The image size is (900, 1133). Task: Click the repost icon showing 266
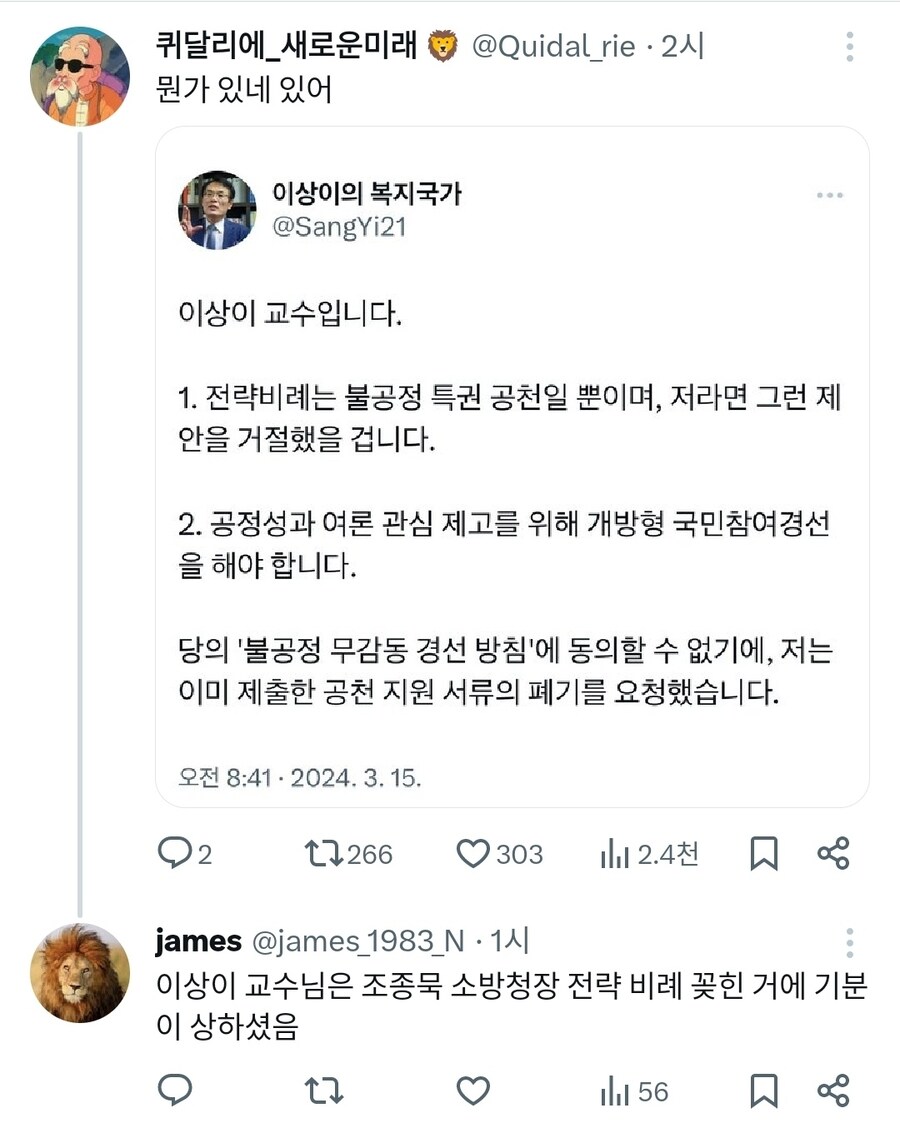(326, 854)
